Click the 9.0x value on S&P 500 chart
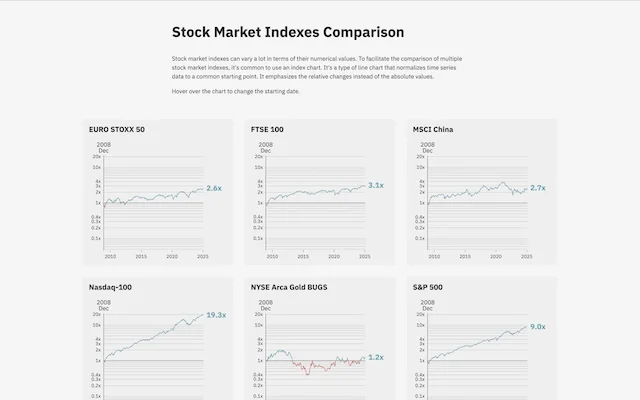 (x=538, y=327)
